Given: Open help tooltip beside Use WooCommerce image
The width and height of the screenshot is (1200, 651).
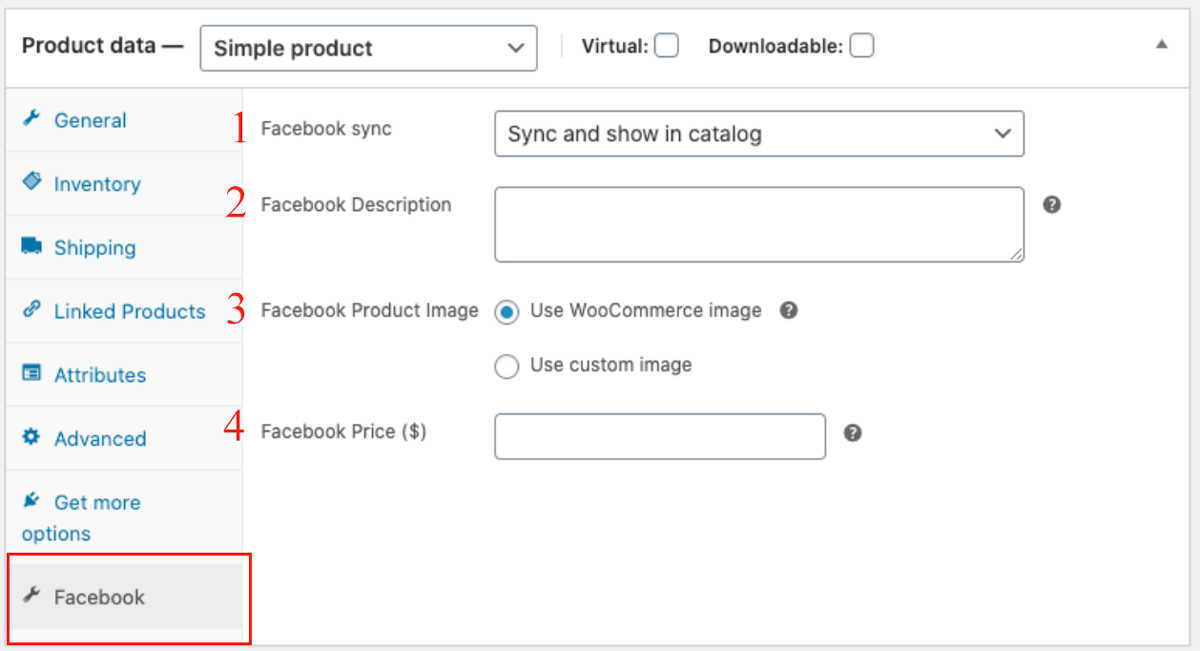Looking at the screenshot, I should pos(788,310).
